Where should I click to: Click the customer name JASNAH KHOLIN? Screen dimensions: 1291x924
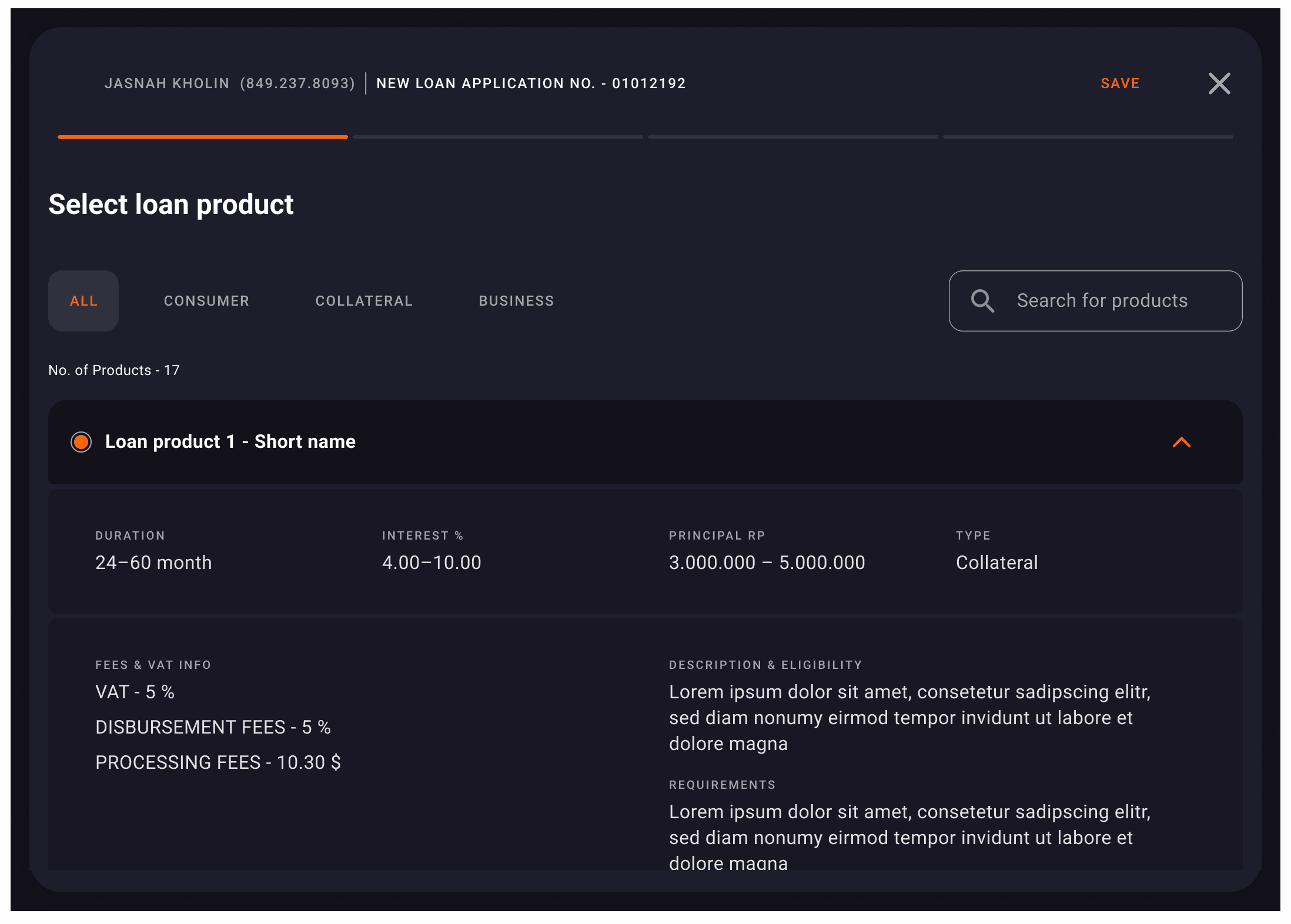[167, 83]
